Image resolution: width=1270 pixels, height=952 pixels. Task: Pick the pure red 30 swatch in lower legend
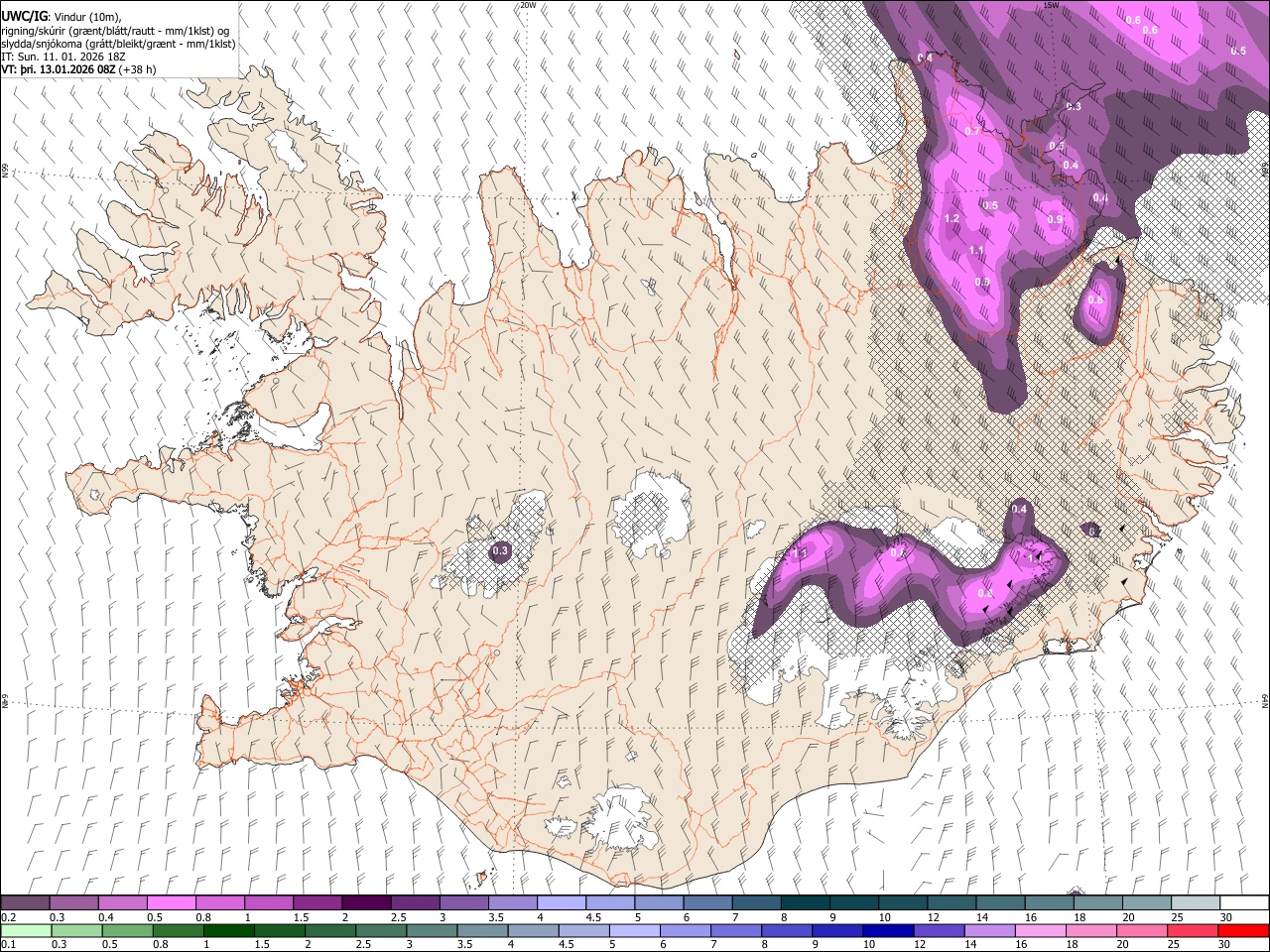click(x=1242, y=930)
